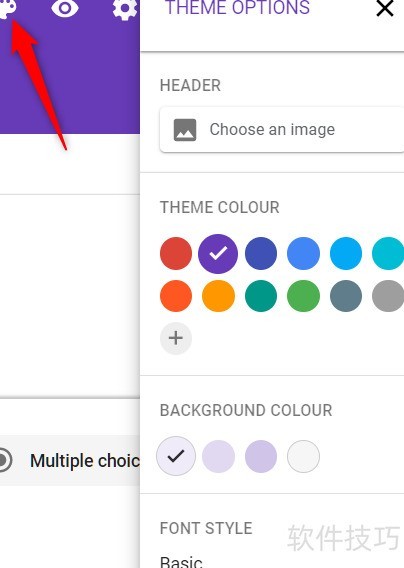Select the red theme colour
The width and height of the screenshot is (404, 568).
click(x=176, y=254)
